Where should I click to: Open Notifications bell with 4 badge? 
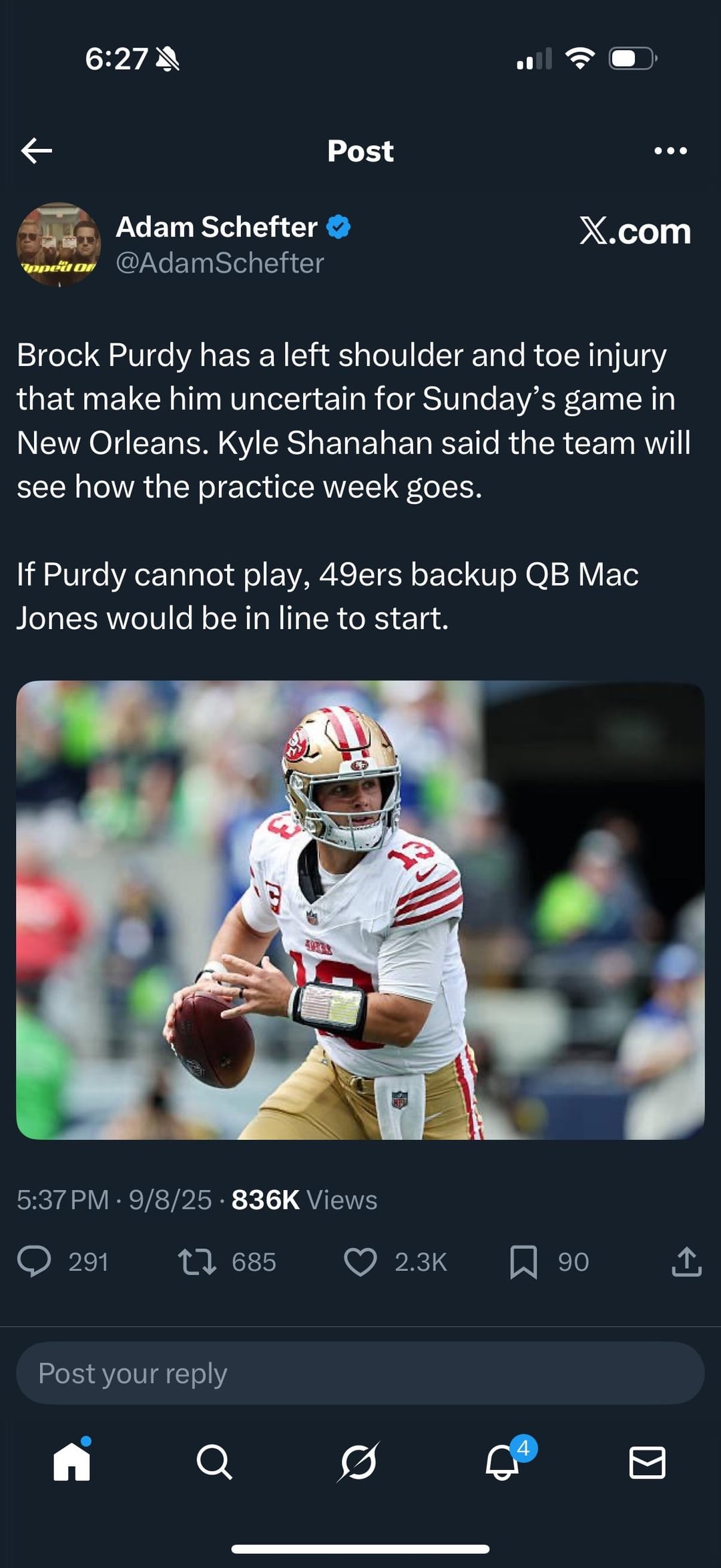[x=504, y=1462]
